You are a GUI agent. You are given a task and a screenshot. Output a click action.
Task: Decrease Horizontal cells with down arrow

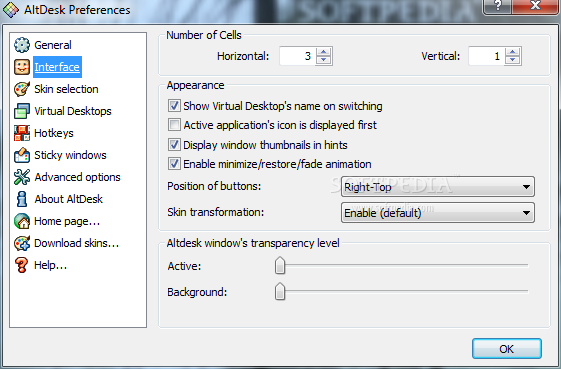(x=323, y=60)
